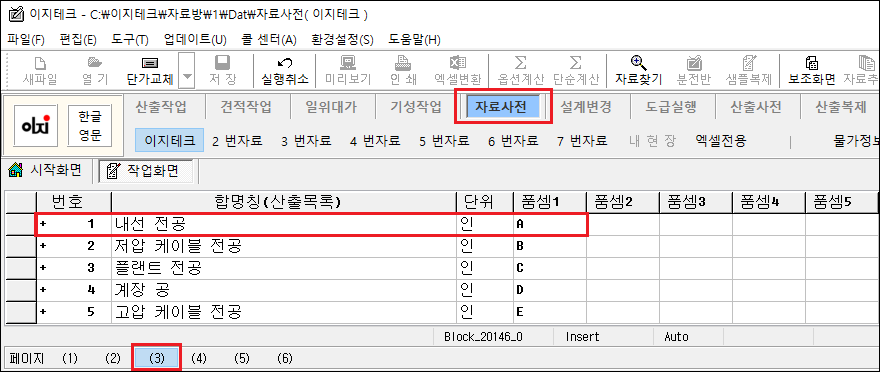This screenshot has width=880, height=372.
Task: Click the olxi logo button
Action: [x=35, y=126]
